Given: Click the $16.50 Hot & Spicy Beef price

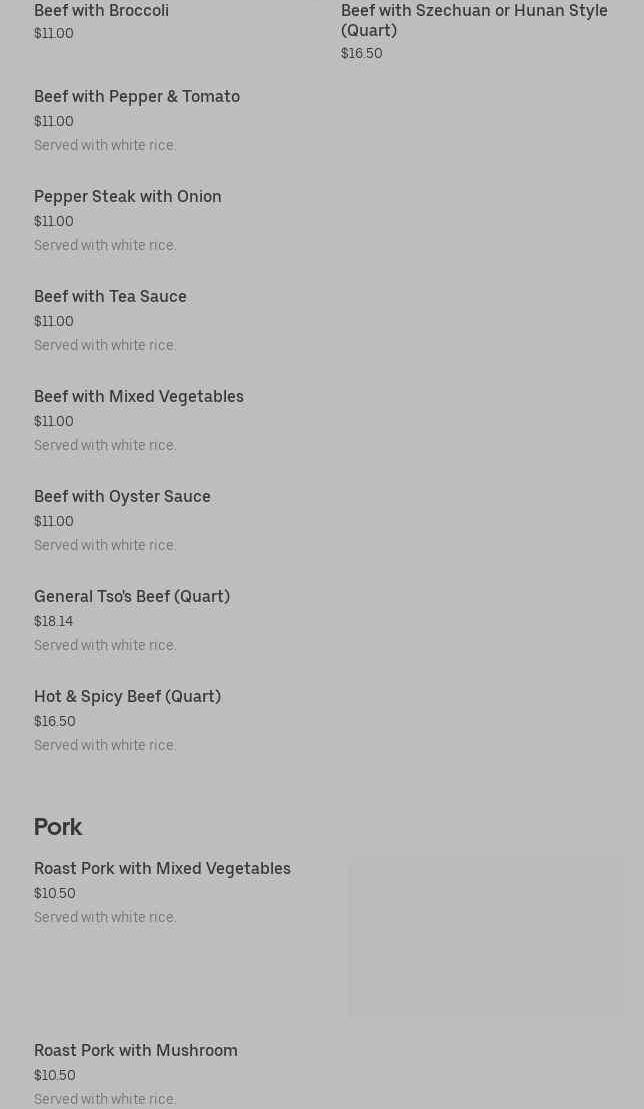Looking at the screenshot, I should point(55,722).
